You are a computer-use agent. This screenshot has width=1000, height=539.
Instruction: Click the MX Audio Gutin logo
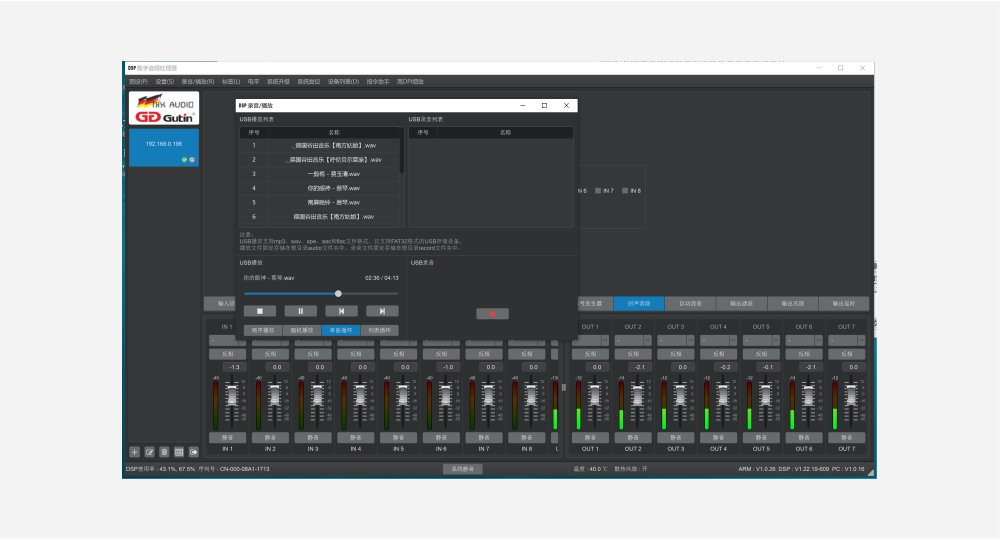pos(164,108)
